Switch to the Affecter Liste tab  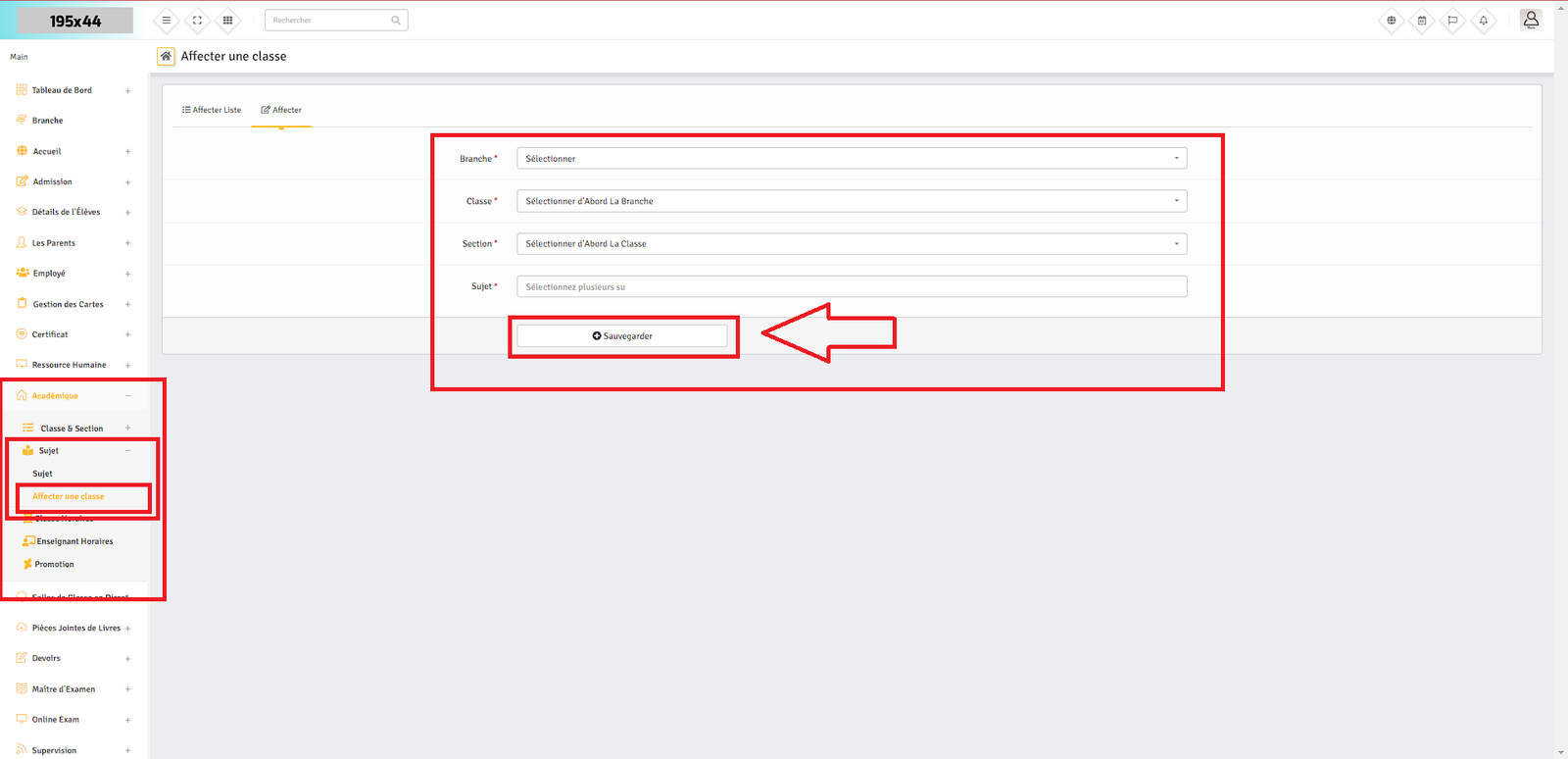[x=212, y=110]
